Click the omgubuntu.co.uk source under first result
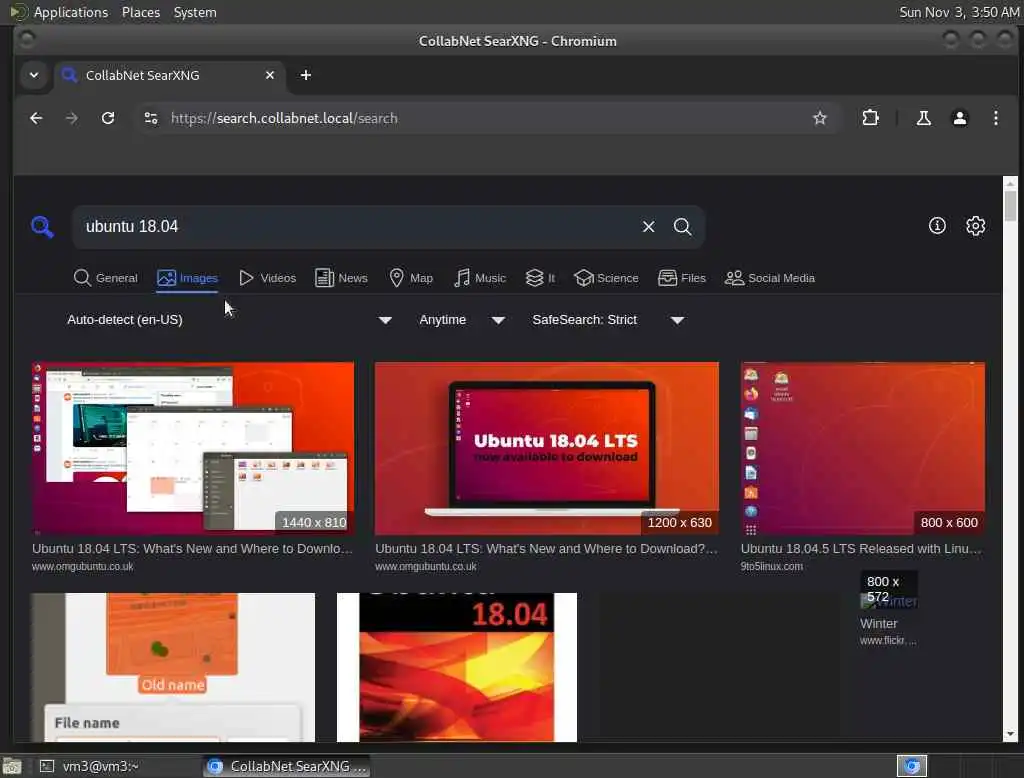This screenshot has height=778, width=1024. 82,566
